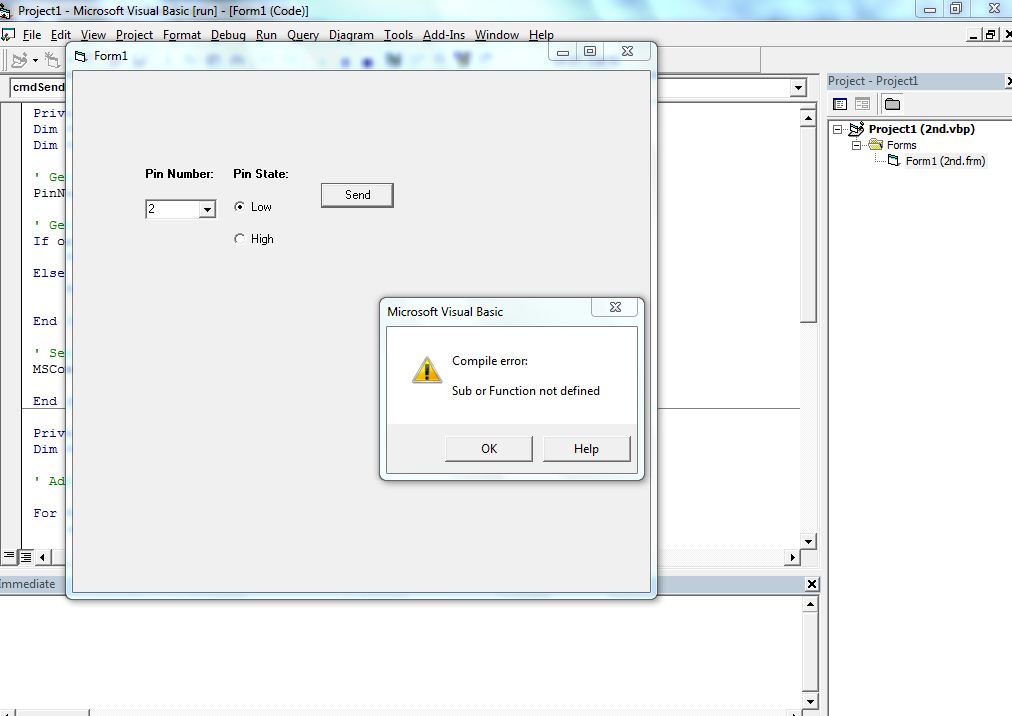This screenshot has width=1012, height=716.
Task: Click the Form1 window title bar icon
Action: click(81, 57)
